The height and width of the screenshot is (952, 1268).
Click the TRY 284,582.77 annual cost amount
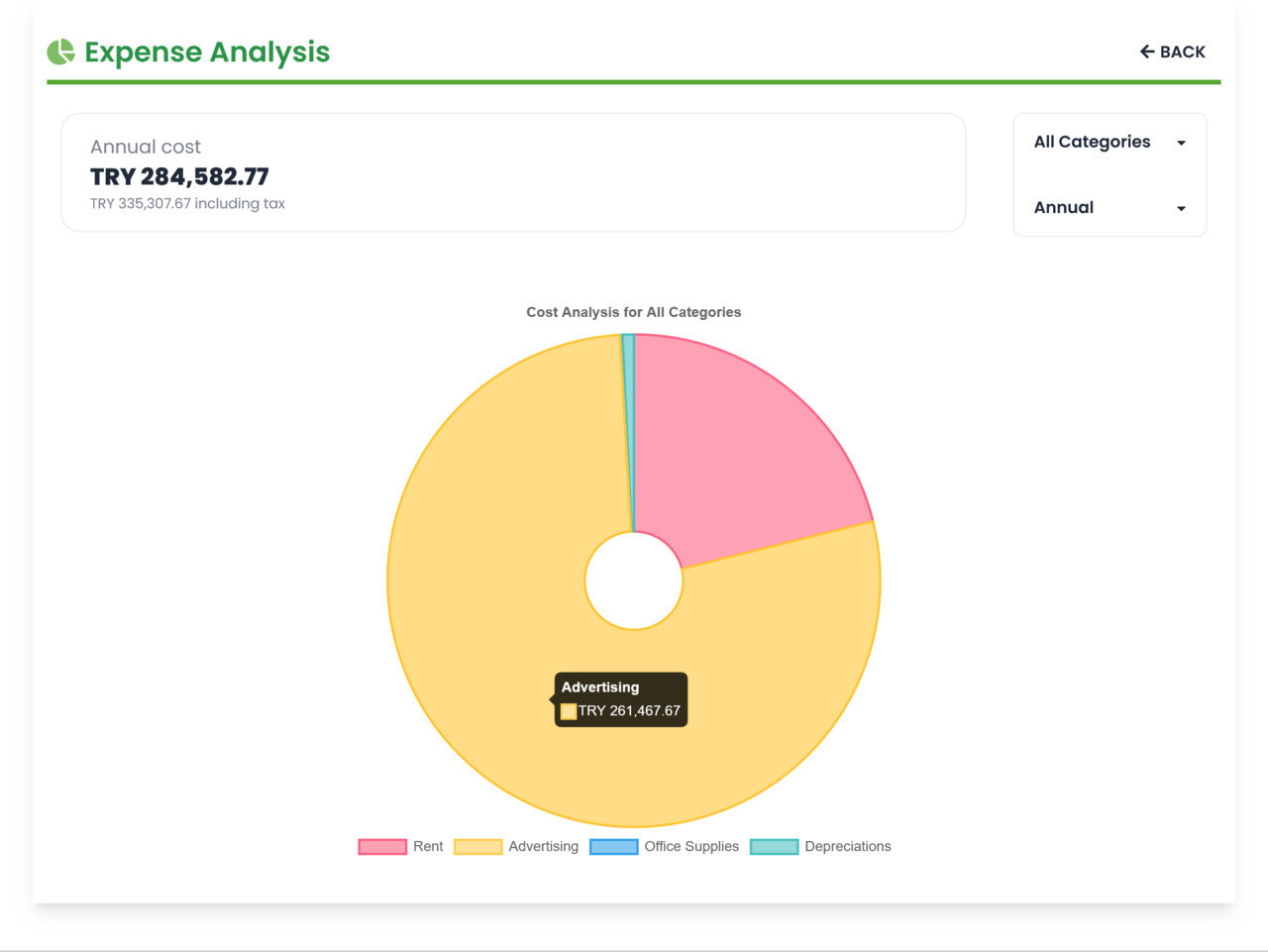179,176
